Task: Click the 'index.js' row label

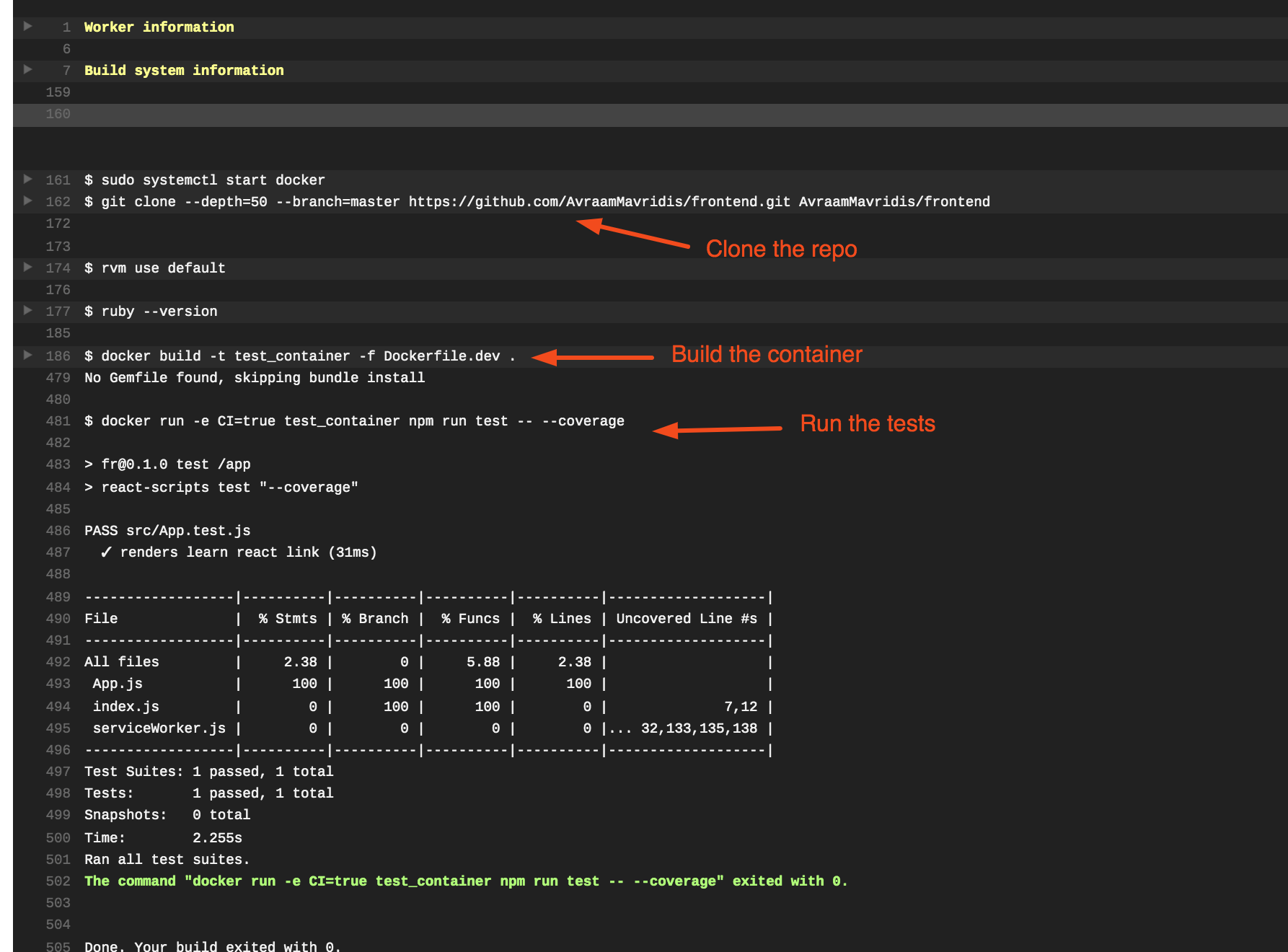Action: coord(126,707)
